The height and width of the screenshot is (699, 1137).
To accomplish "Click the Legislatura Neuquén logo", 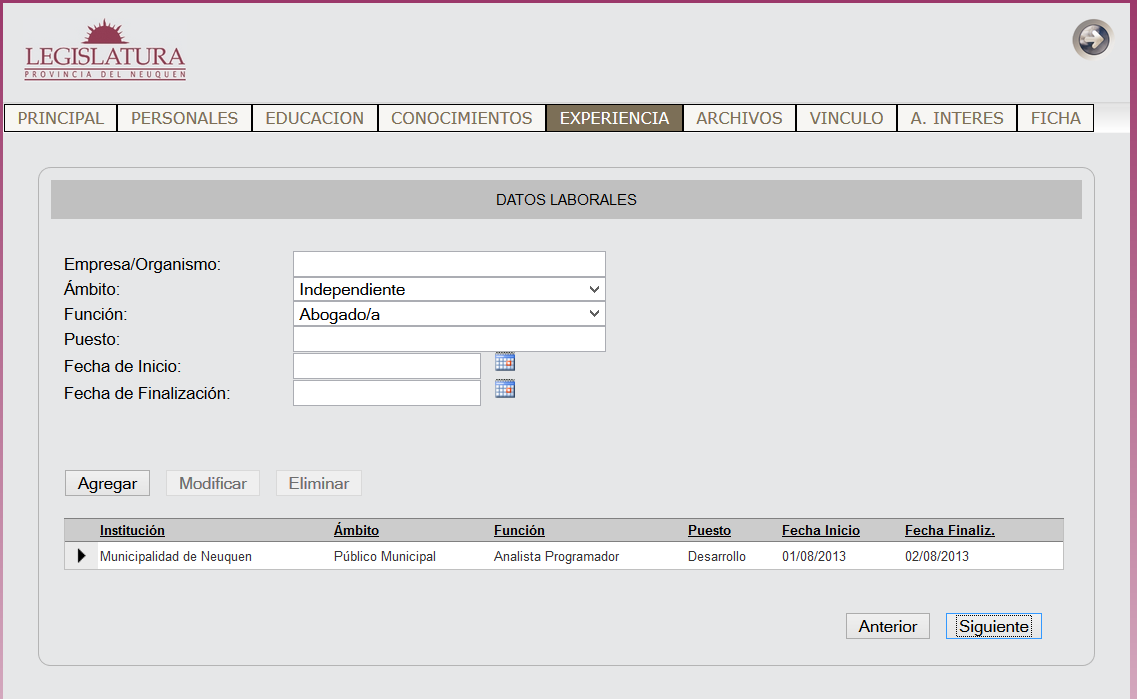I will coord(105,51).
